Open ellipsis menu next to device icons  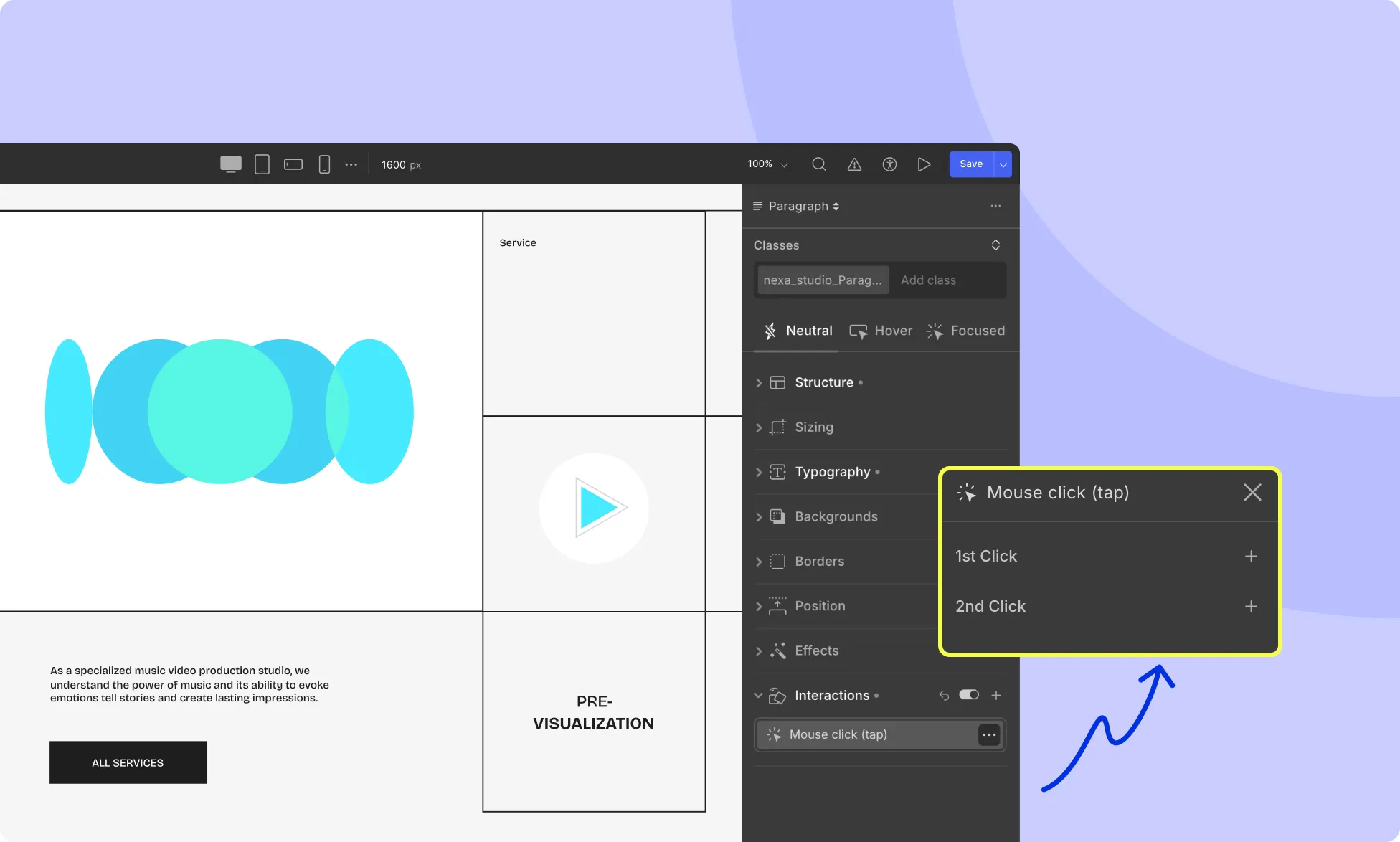[x=351, y=164]
